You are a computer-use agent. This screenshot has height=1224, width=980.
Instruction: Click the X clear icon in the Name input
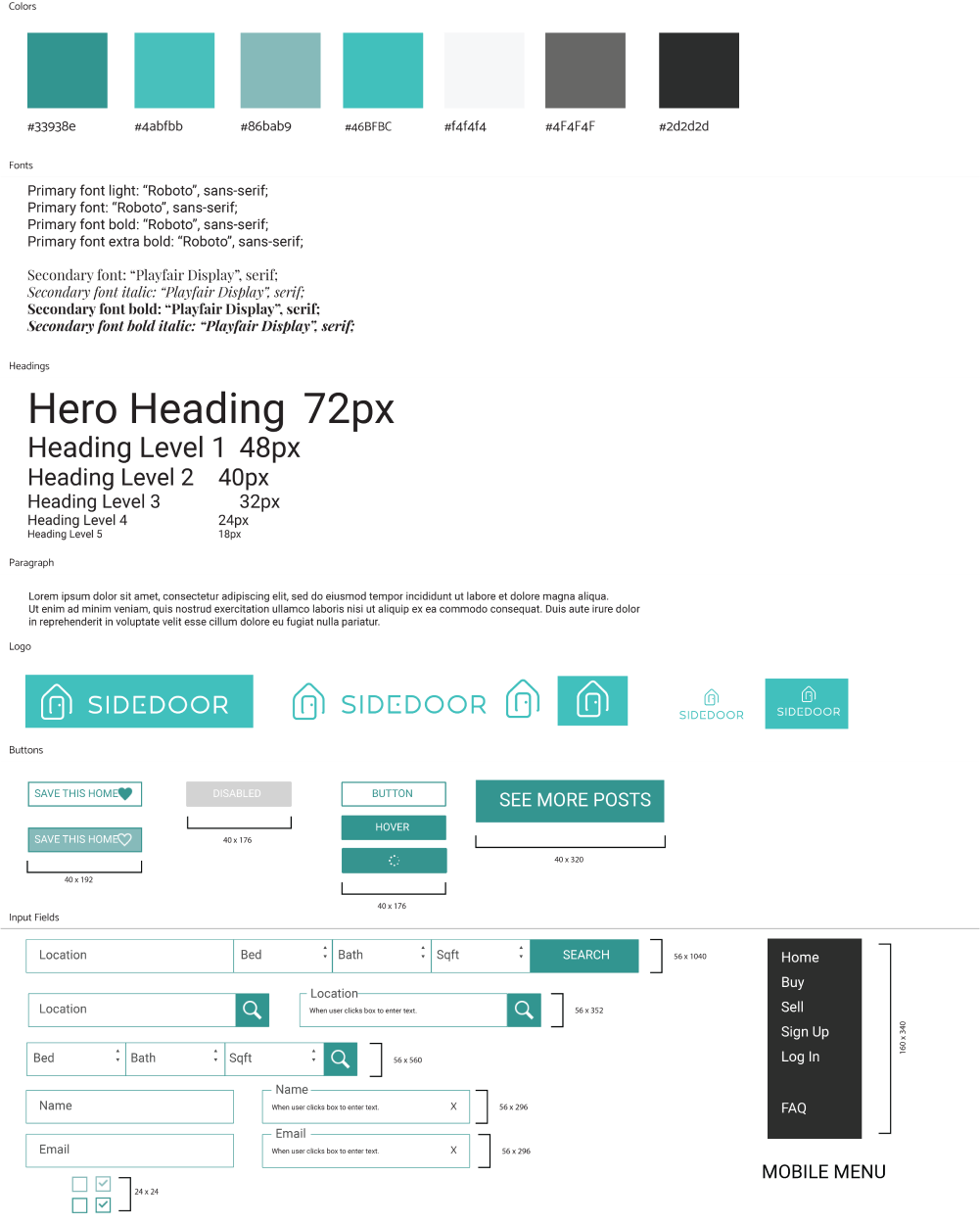(x=451, y=1106)
